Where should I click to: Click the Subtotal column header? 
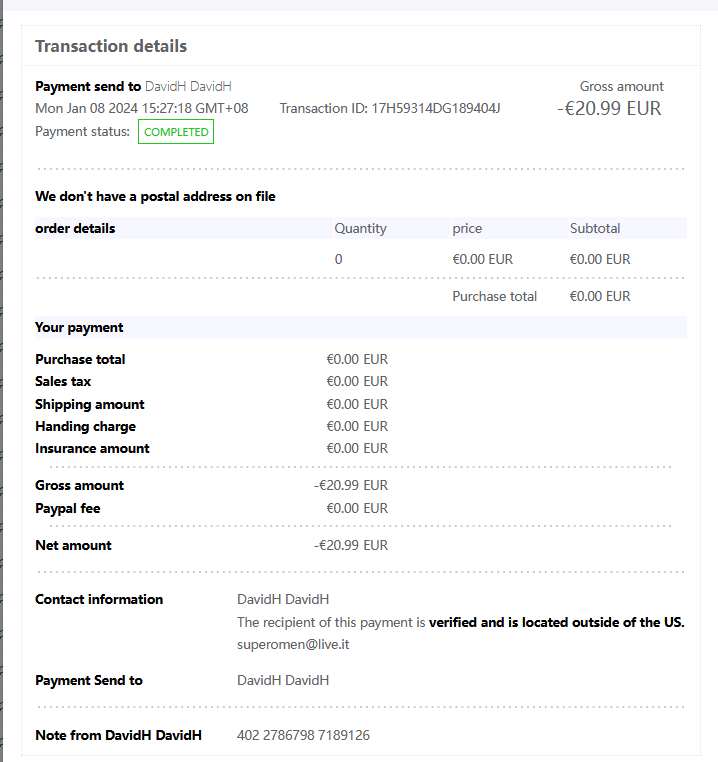pos(595,228)
